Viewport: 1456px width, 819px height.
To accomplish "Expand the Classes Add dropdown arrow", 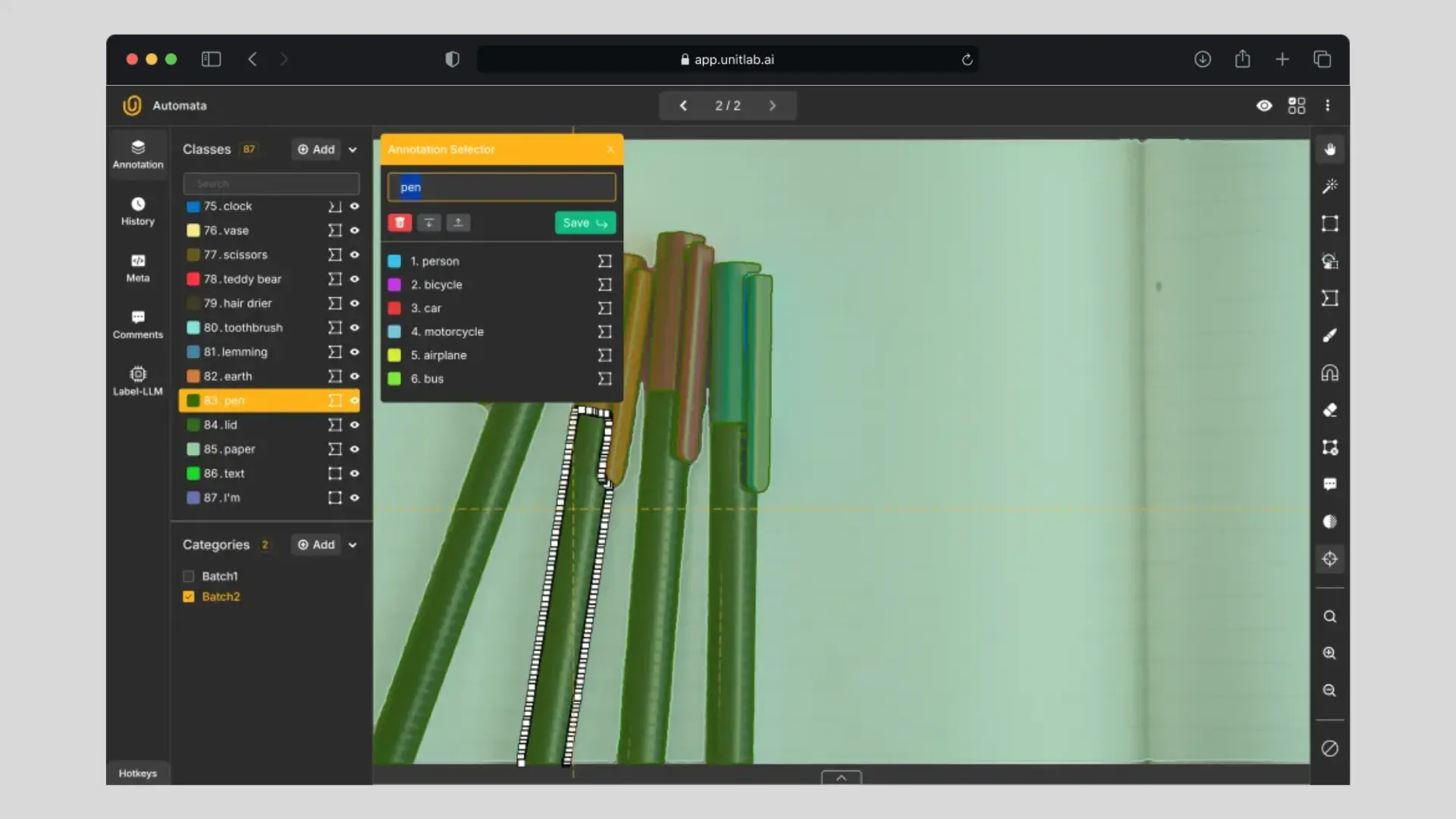I will (353, 149).
